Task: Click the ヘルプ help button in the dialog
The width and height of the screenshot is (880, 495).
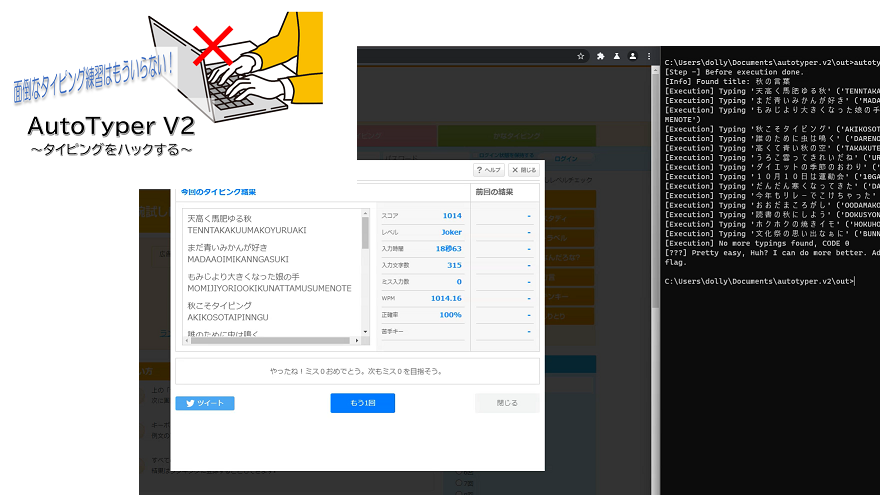Action: click(487, 170)
